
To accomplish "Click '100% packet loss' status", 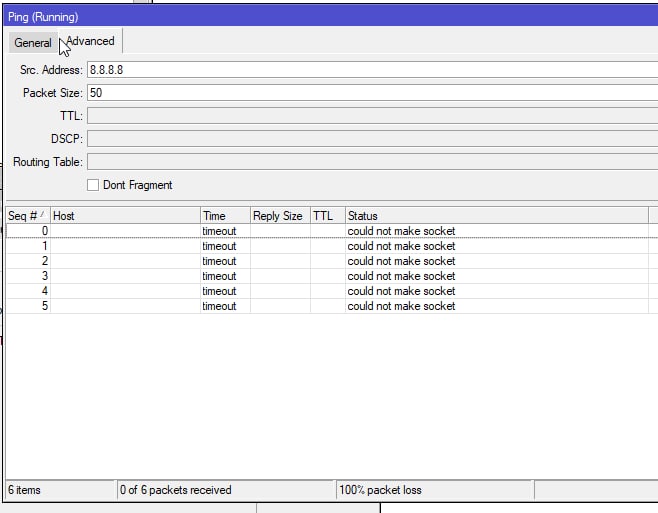I will pyautogui.click(x=380, y=490).
